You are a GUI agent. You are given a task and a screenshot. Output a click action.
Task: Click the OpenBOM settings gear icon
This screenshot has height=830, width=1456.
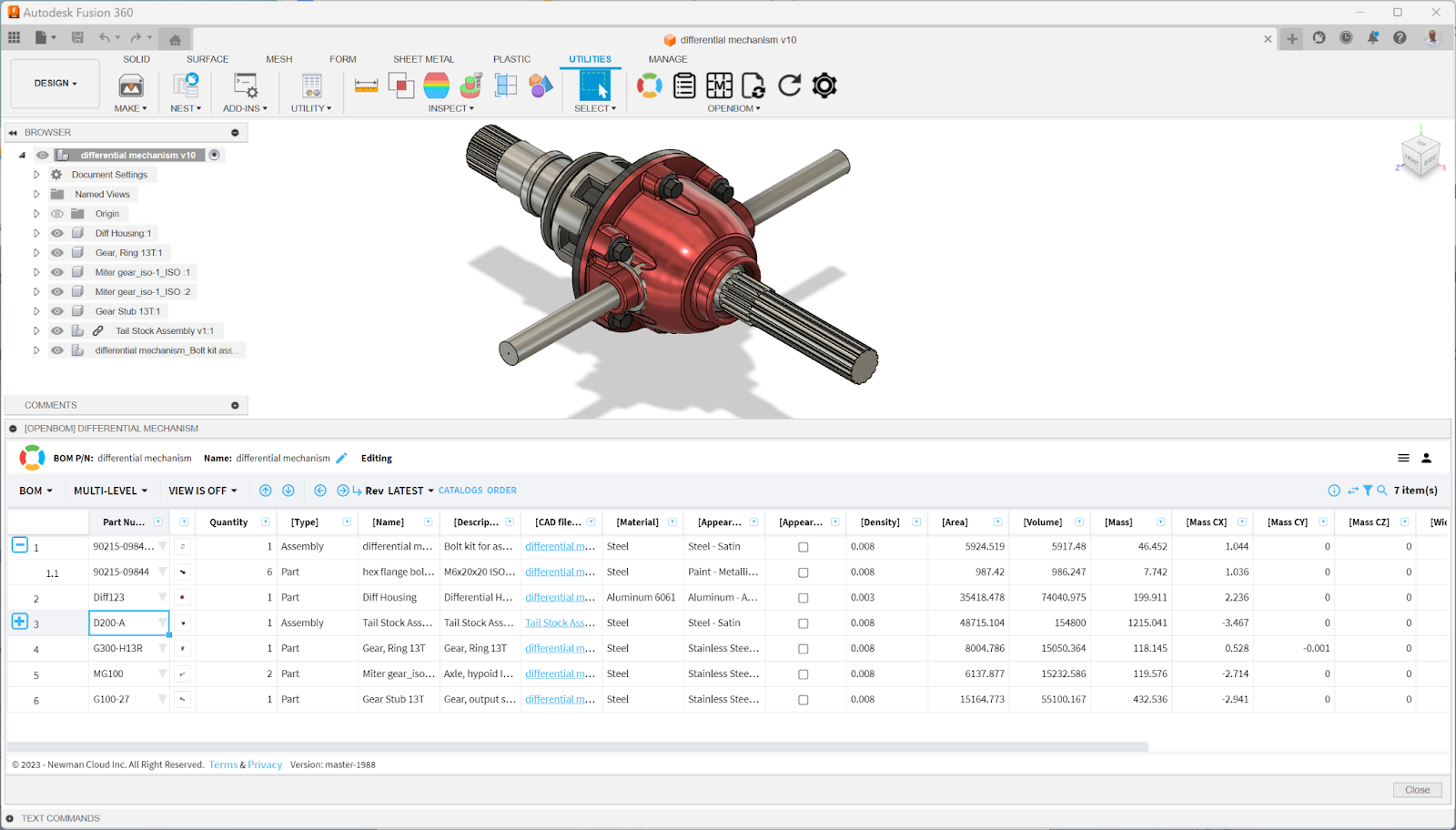click(824, 86)
